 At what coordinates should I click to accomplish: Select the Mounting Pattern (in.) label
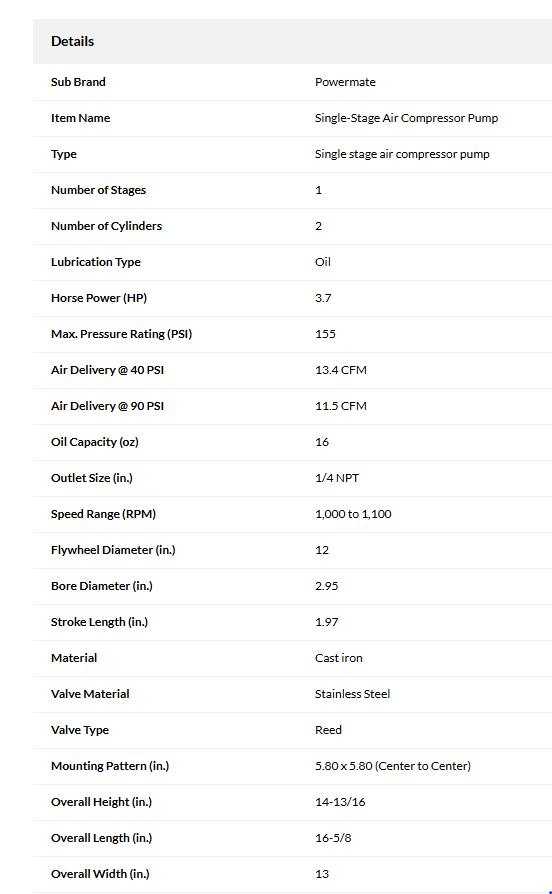tap(110, 766)
